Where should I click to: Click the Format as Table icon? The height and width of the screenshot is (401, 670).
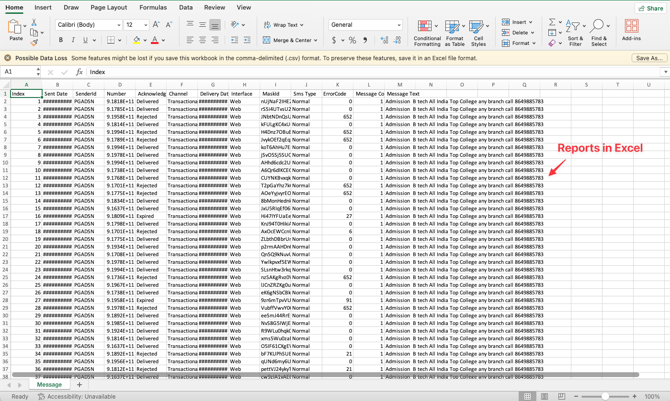click(x=454, y=32)
